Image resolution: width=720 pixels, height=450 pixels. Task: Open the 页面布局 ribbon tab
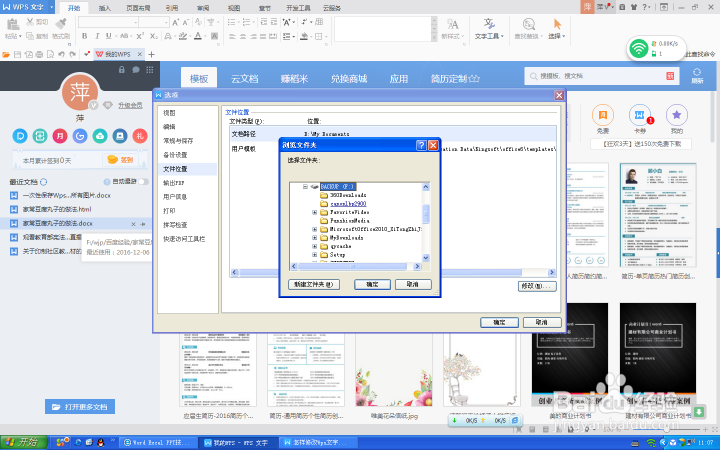click(138, 8)
